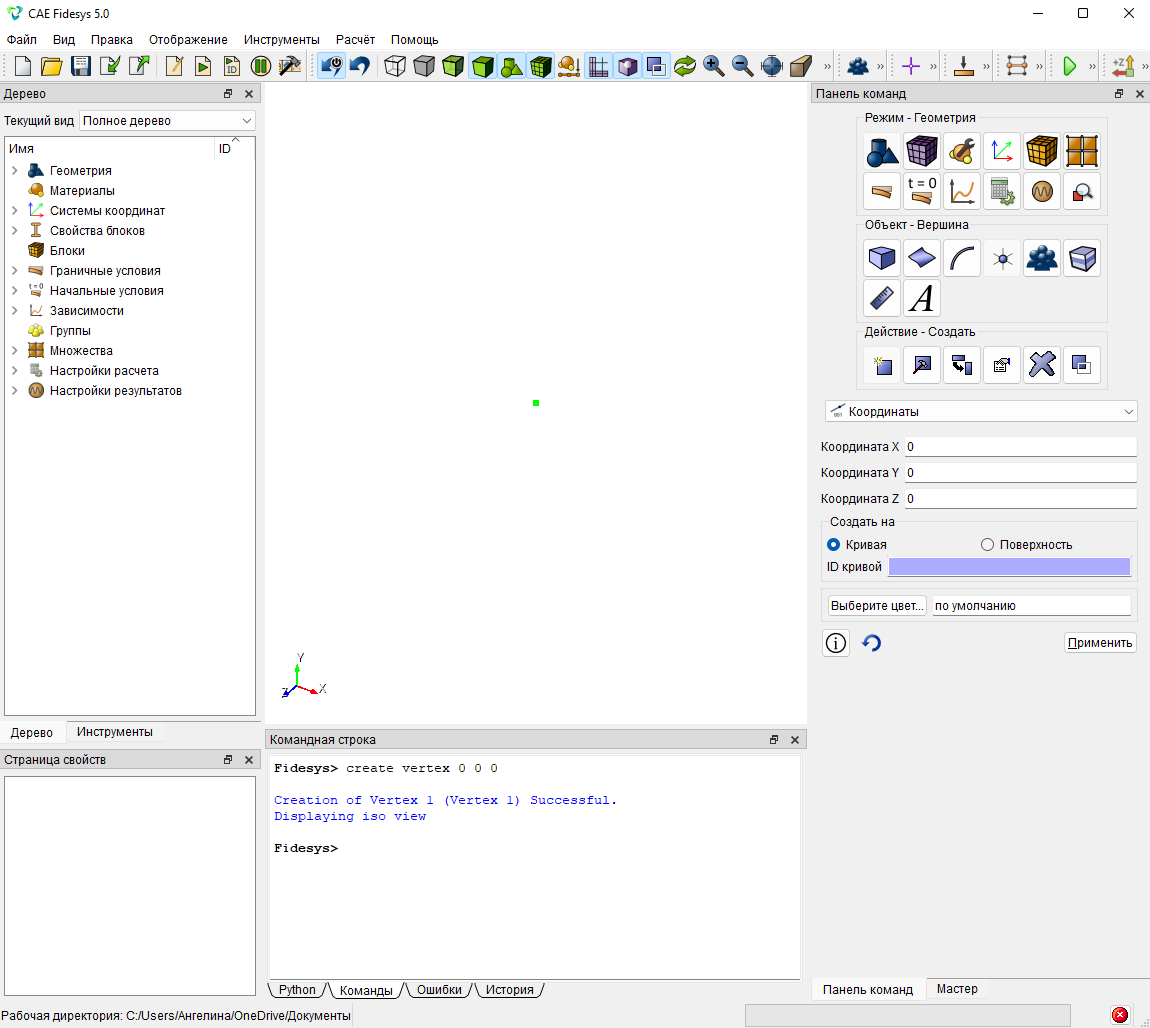
Task: Select 'Блоки' in the tree
Action: point(67,251)
